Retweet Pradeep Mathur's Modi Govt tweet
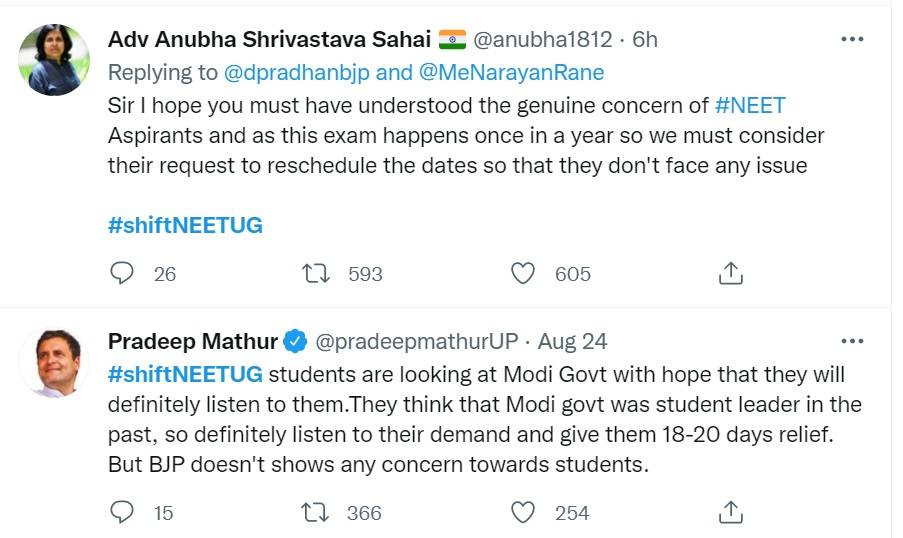Viewport: 903px width, 538px height. 316,512
